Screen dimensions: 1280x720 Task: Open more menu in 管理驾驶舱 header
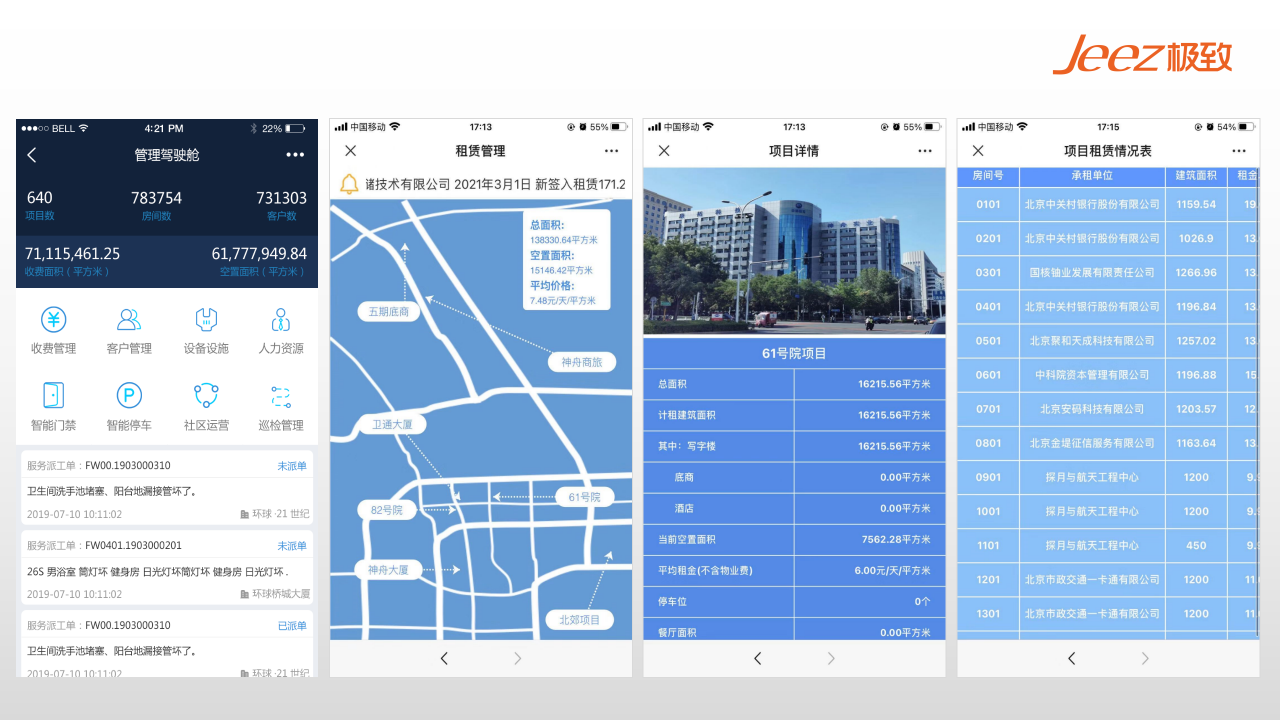[x=295, y=155]
